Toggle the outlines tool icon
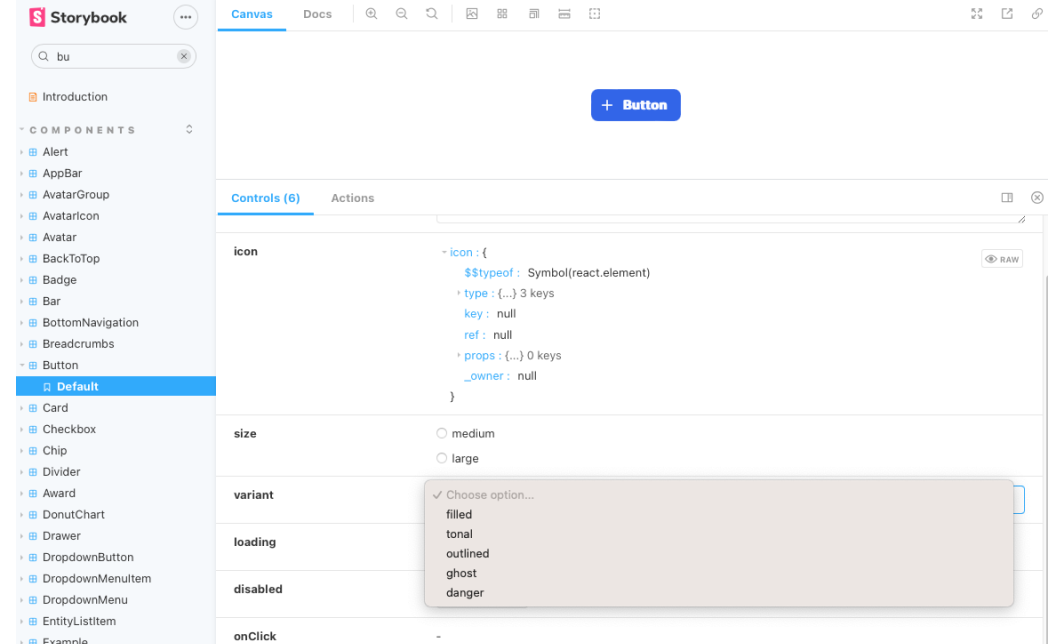Screen dimensions: 1064x644 pos(595,14)
